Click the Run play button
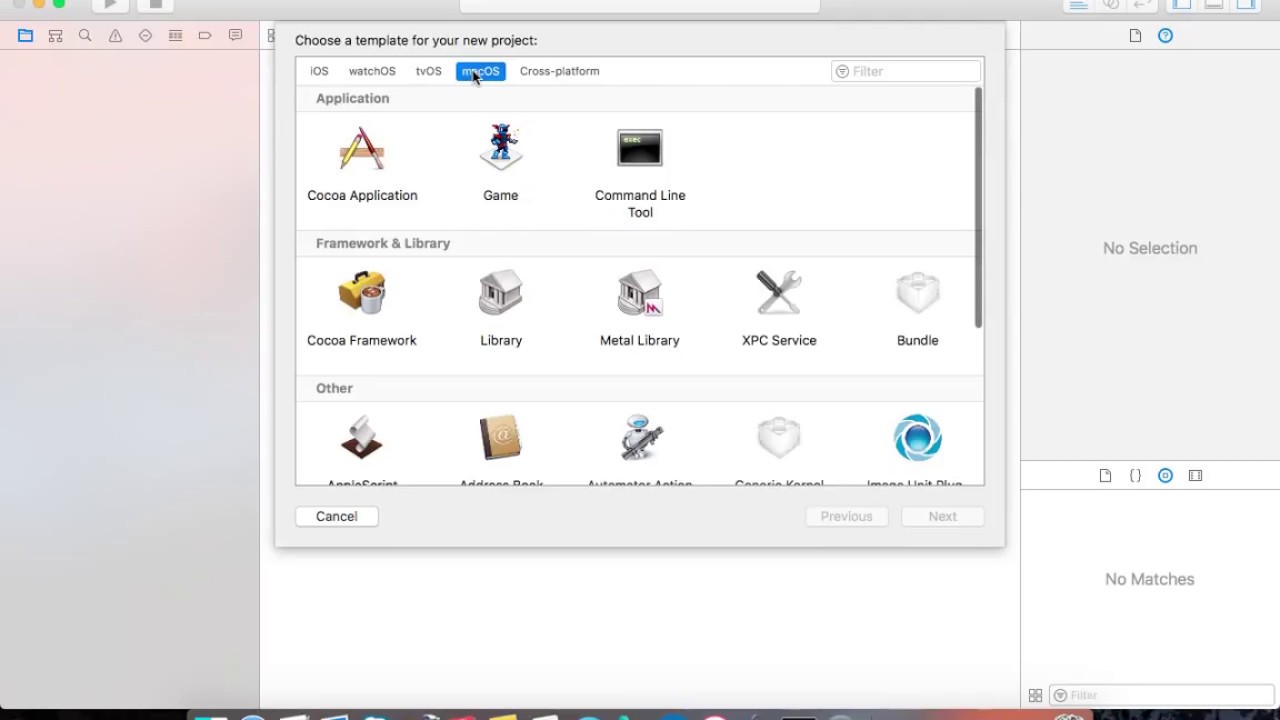 pos(110,4)
